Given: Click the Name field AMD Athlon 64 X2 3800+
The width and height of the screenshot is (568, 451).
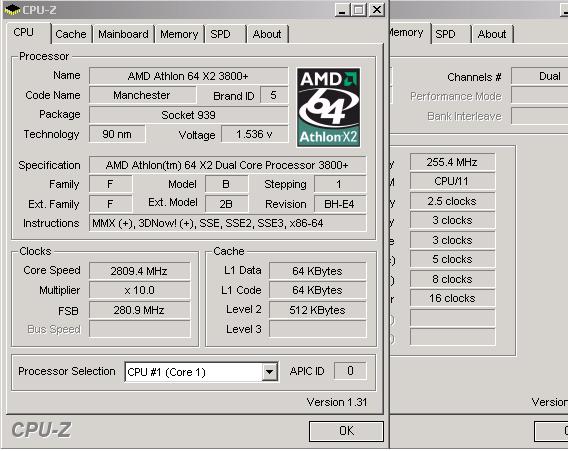Looking at the screenshot, I should pos(188,76).
